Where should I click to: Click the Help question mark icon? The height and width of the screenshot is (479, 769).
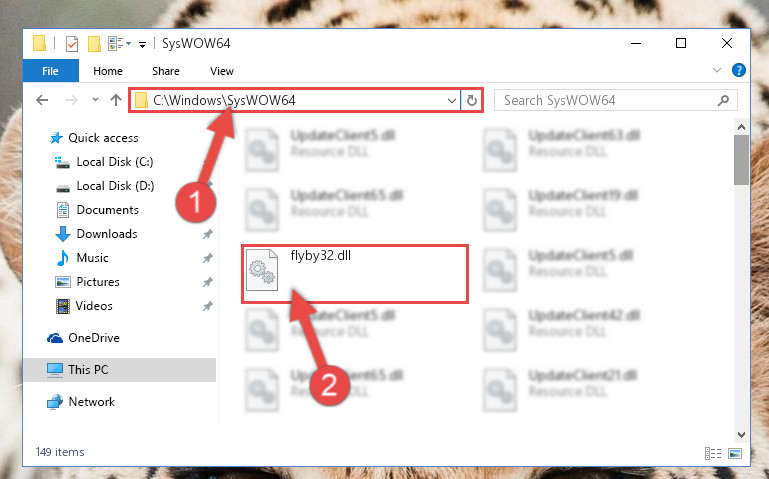pyautogui.click(x=739, y=70)
